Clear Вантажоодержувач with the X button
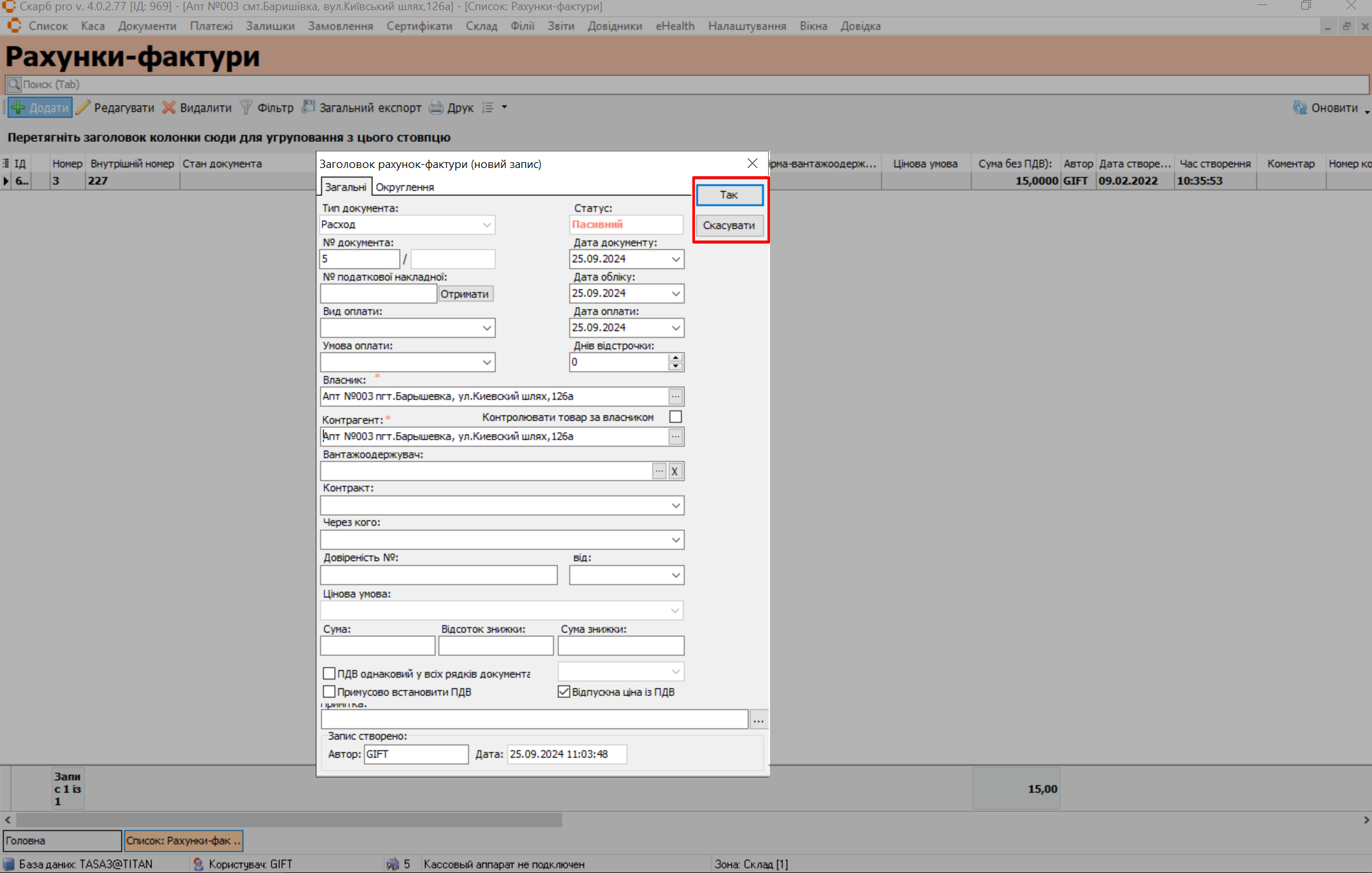 coord(675,471)
